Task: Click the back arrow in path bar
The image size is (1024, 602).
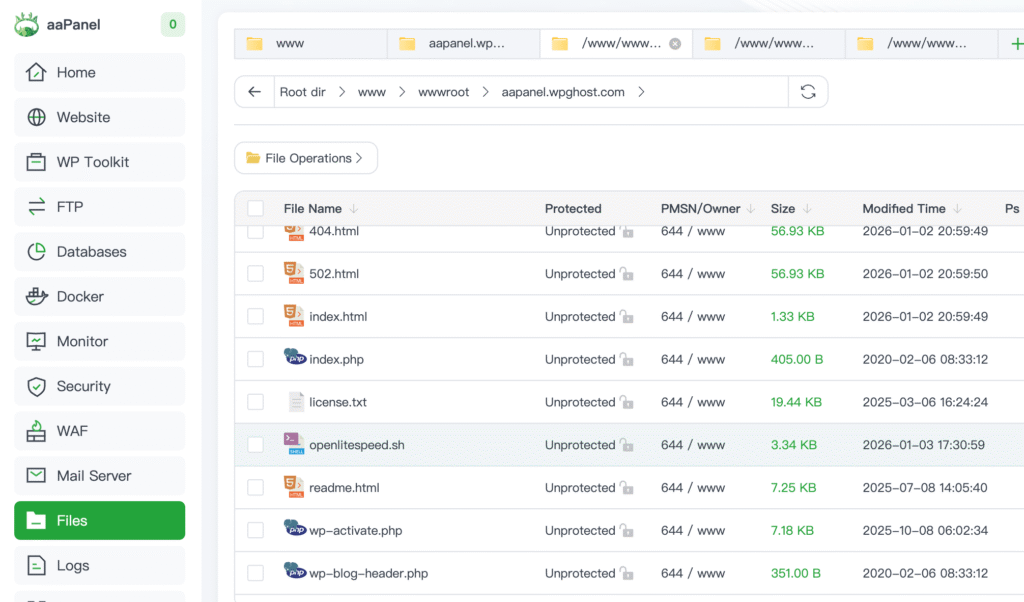Action: click(x=255, y=92)
